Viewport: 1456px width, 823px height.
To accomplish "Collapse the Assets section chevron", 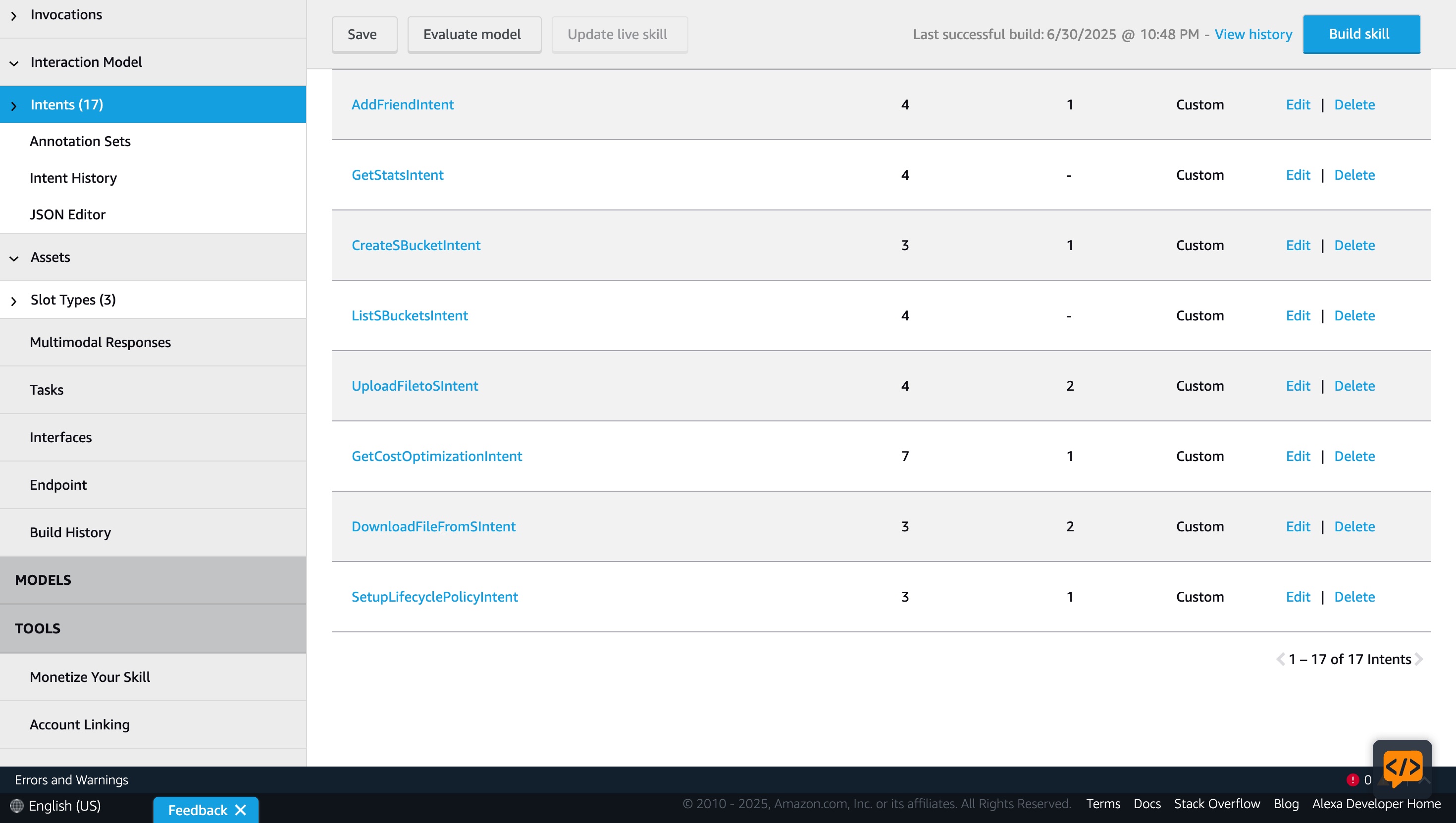I will [14, 258].
